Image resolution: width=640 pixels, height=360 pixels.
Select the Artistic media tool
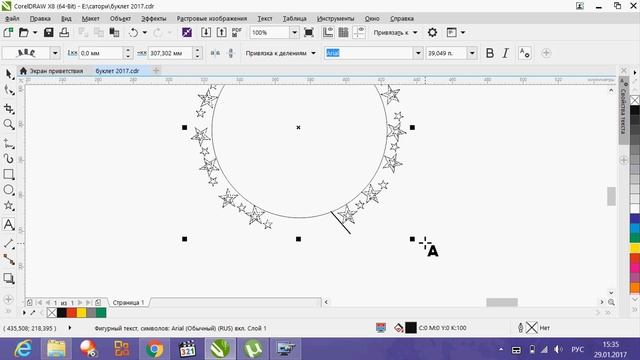[x=9, y=158]
